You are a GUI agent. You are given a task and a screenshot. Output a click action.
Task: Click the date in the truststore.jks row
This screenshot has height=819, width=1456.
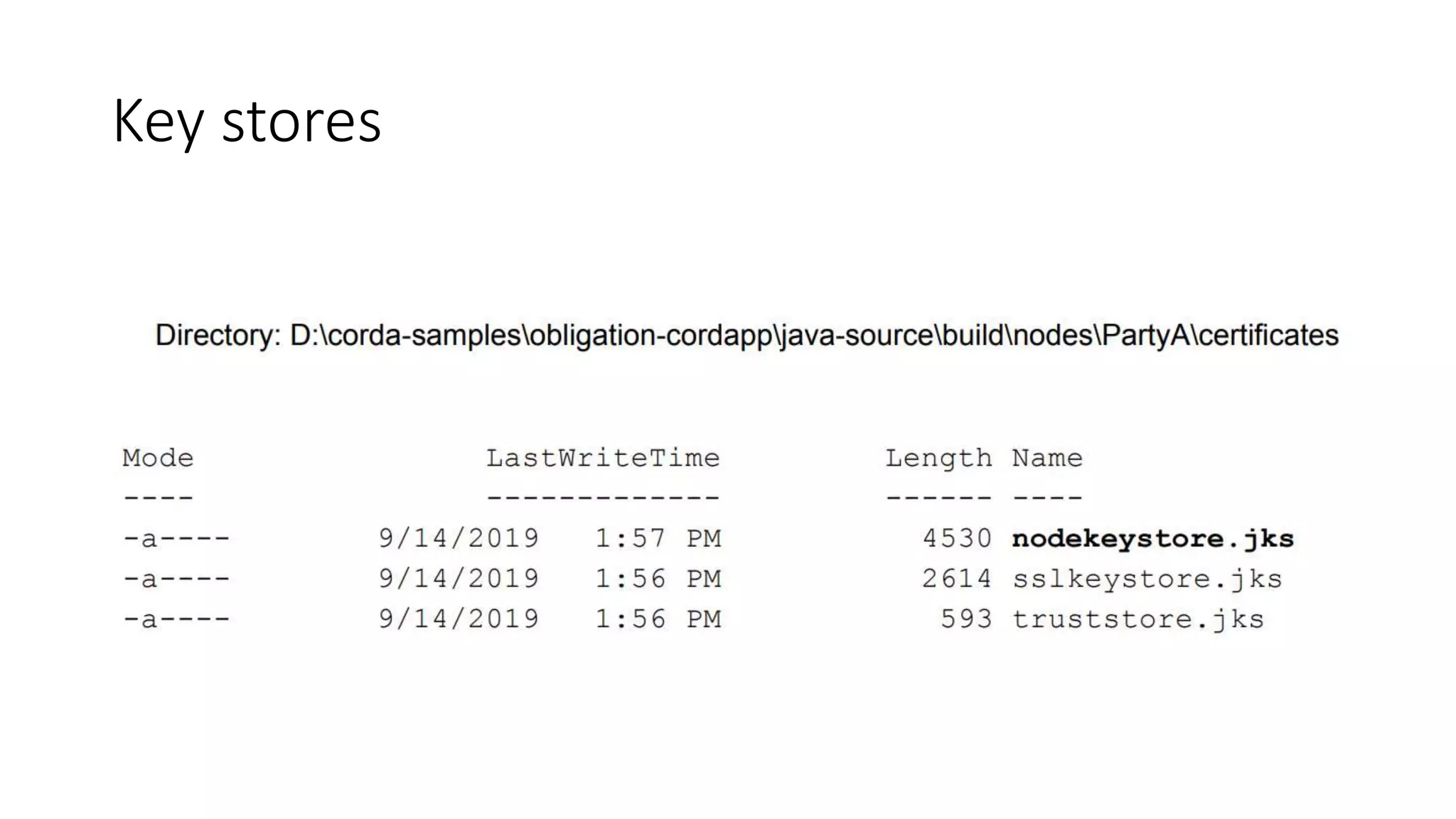[x=459, y=619]
